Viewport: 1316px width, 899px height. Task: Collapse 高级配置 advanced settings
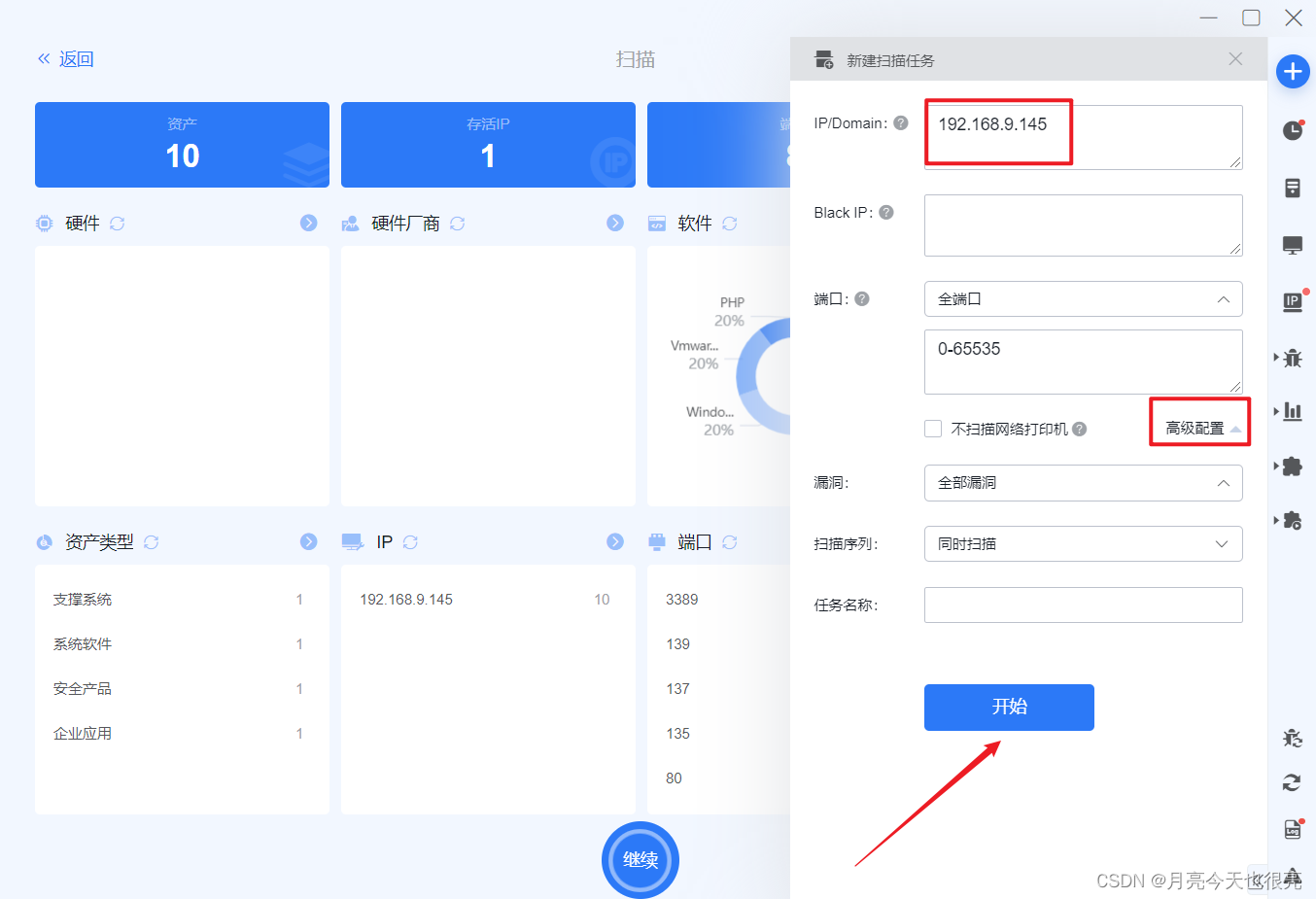tap(1203, 429)
